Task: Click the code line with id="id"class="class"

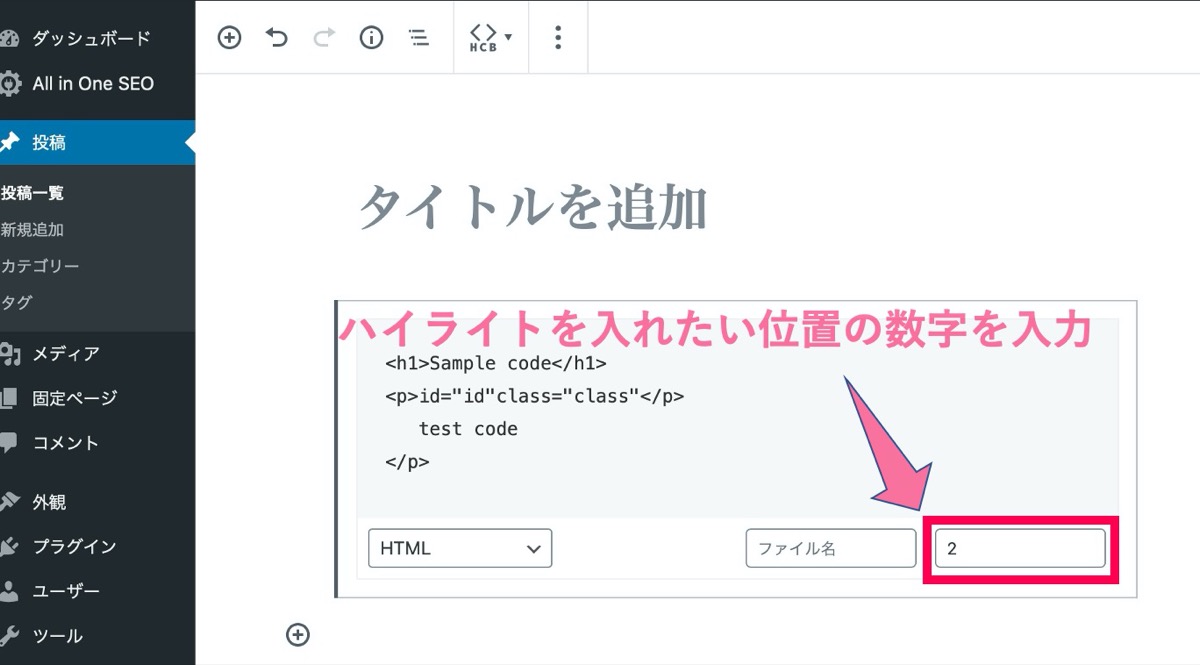Action: coord(534,396)
